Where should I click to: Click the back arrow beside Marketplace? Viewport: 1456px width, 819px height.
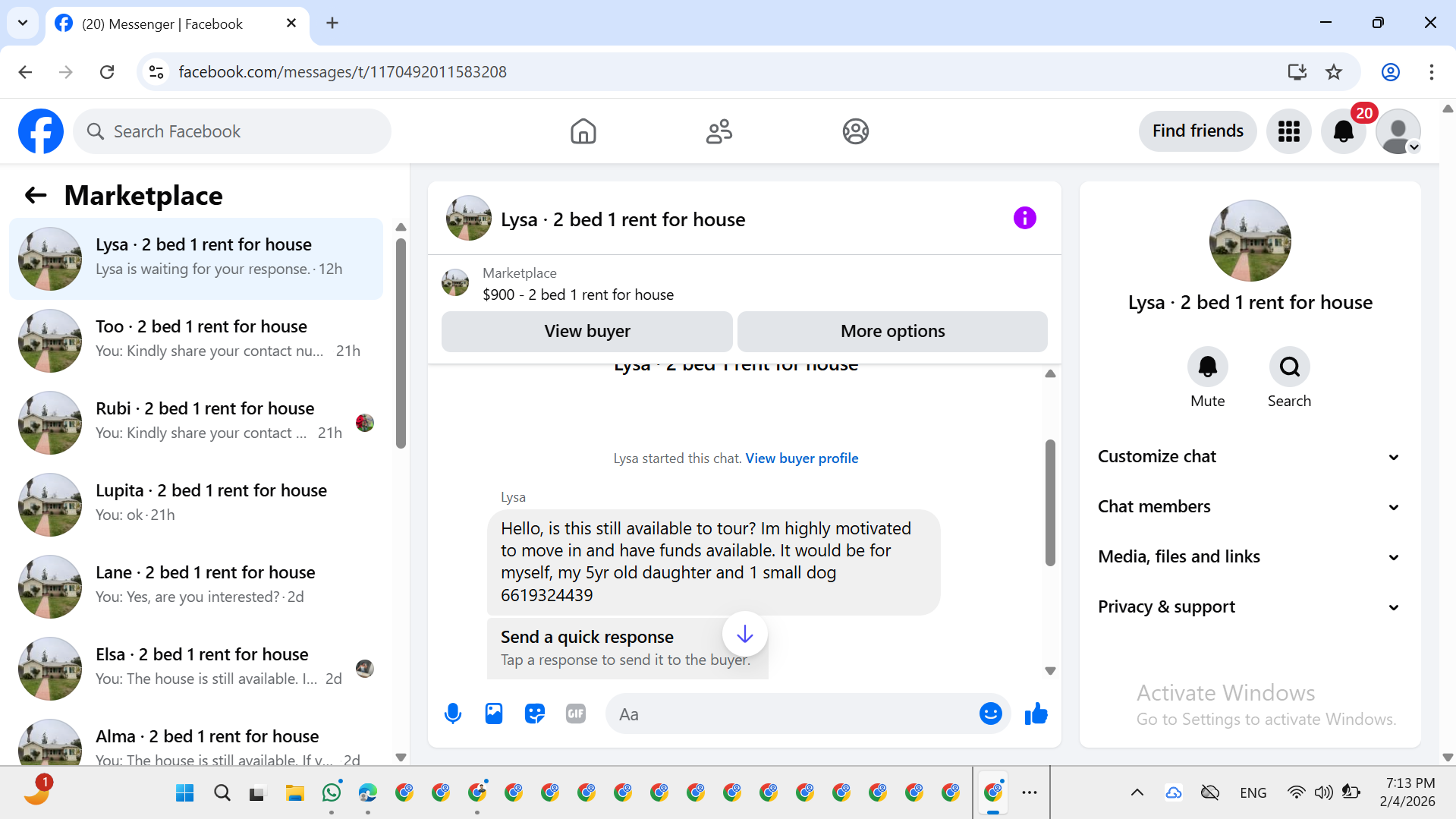[36, 196]
